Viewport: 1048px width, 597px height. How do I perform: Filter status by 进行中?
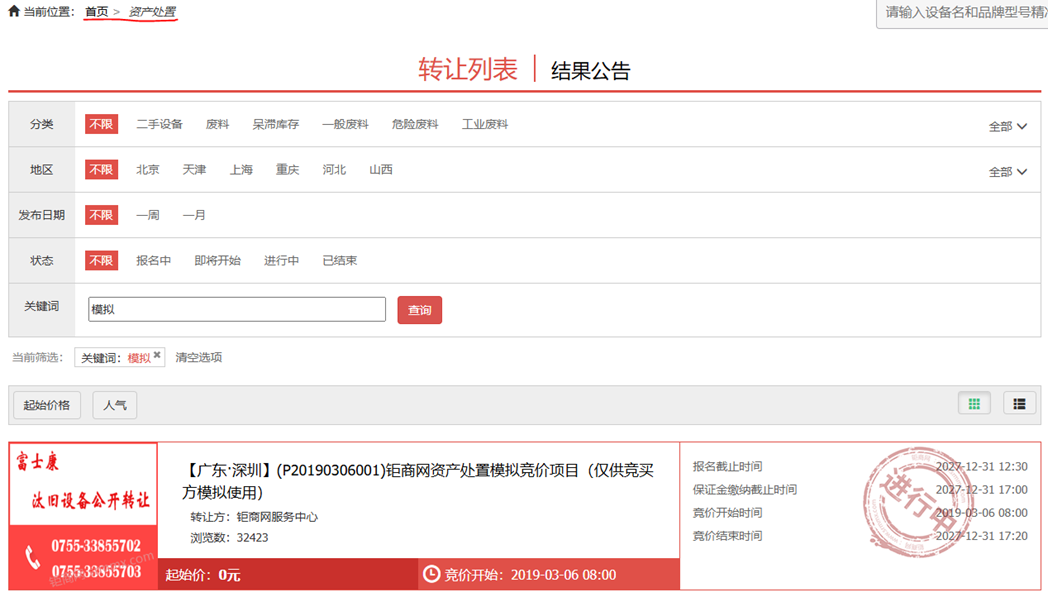281,261
